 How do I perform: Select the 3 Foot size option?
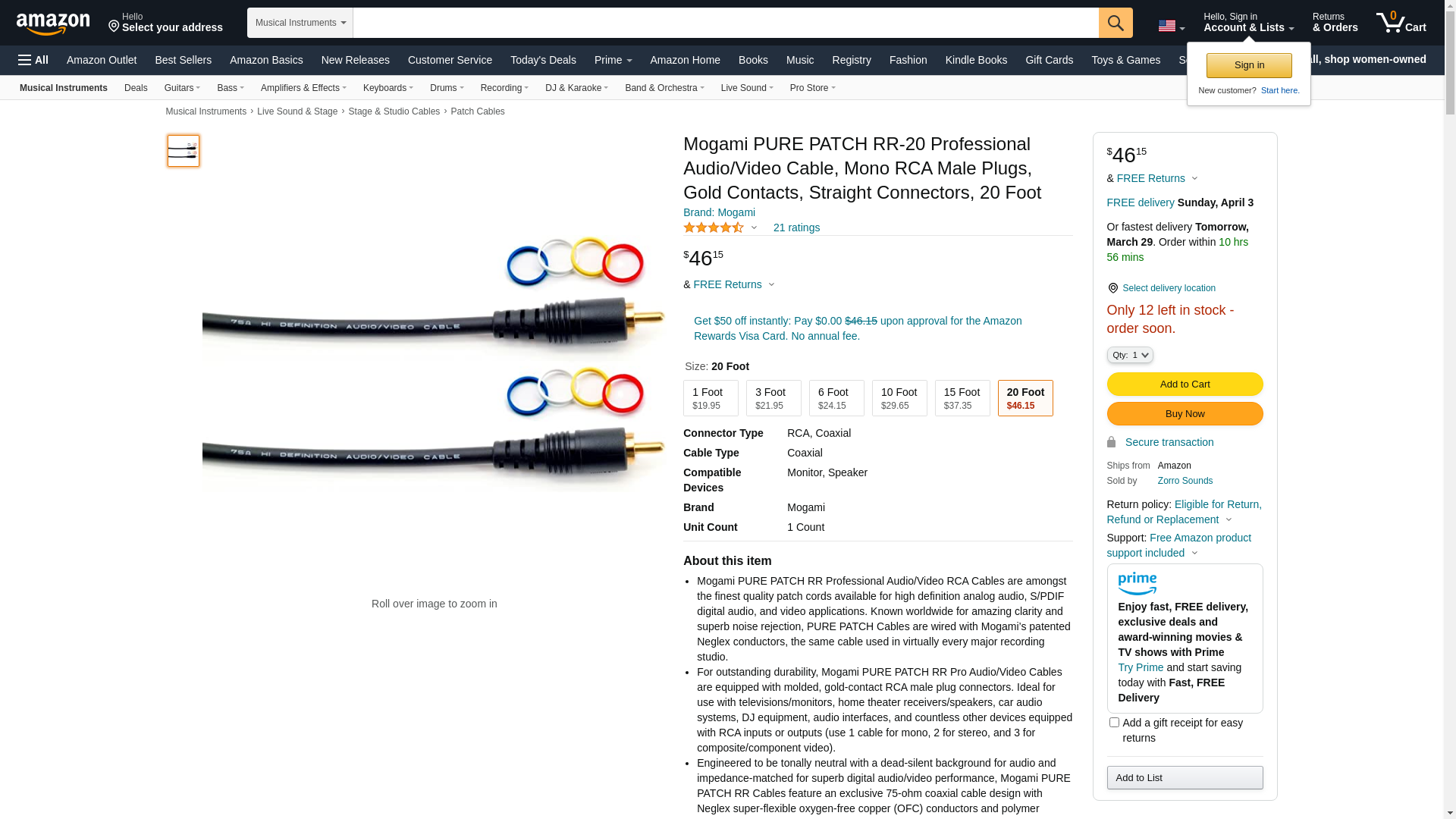click(x=773, y=398)
